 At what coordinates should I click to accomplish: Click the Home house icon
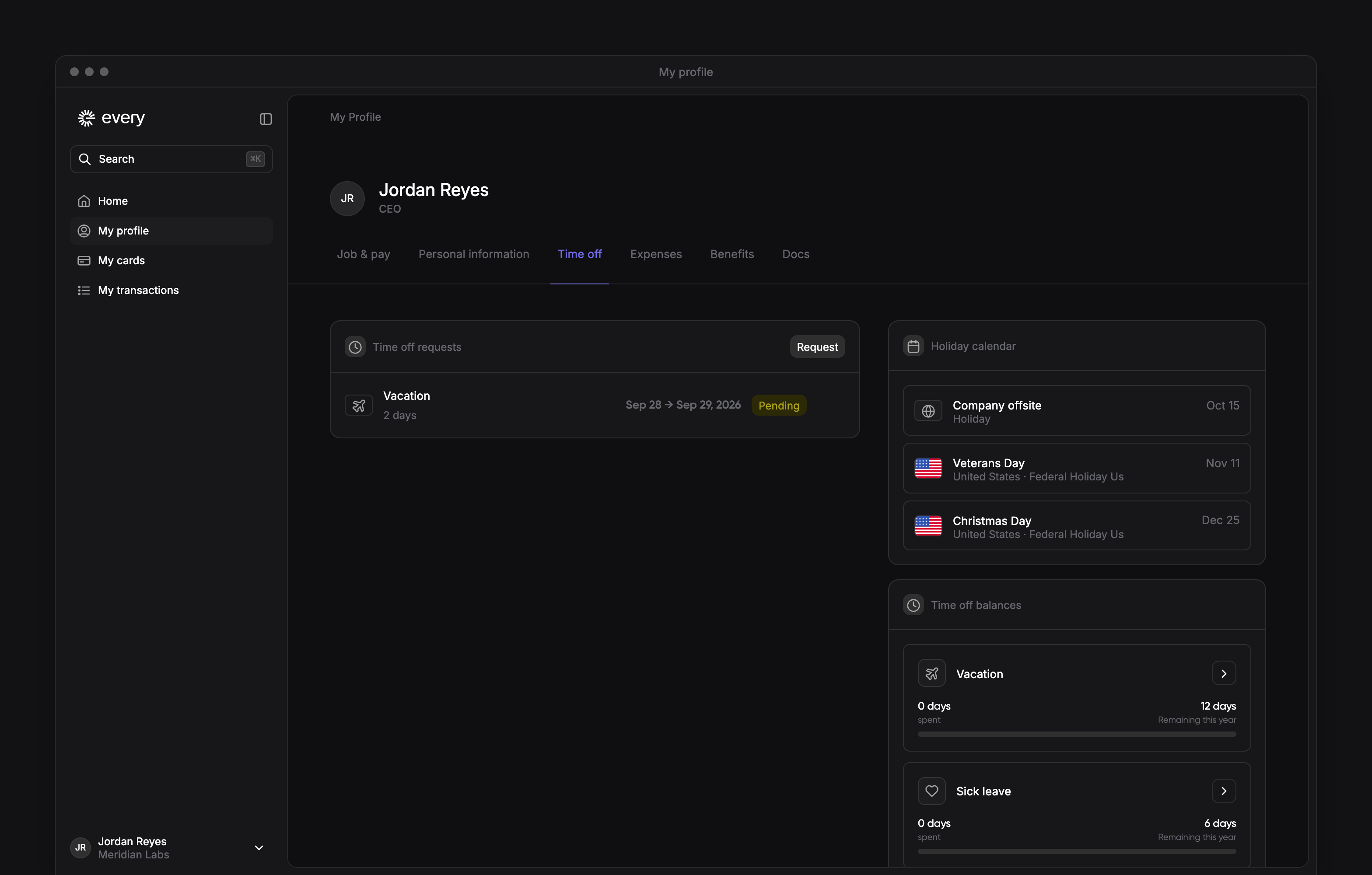(84, 201)
